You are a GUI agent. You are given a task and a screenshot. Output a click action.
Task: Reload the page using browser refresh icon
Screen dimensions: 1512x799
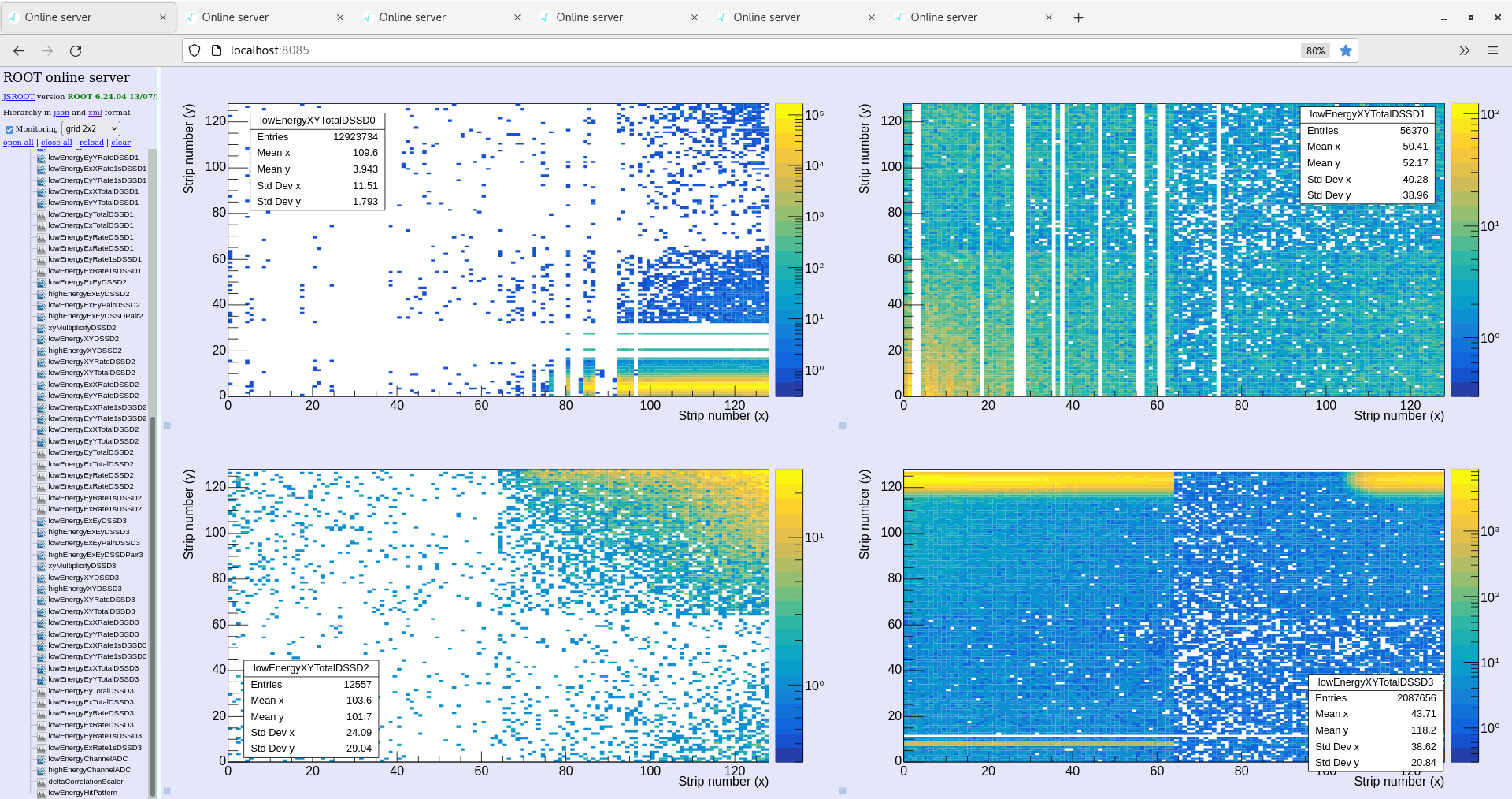76,50
